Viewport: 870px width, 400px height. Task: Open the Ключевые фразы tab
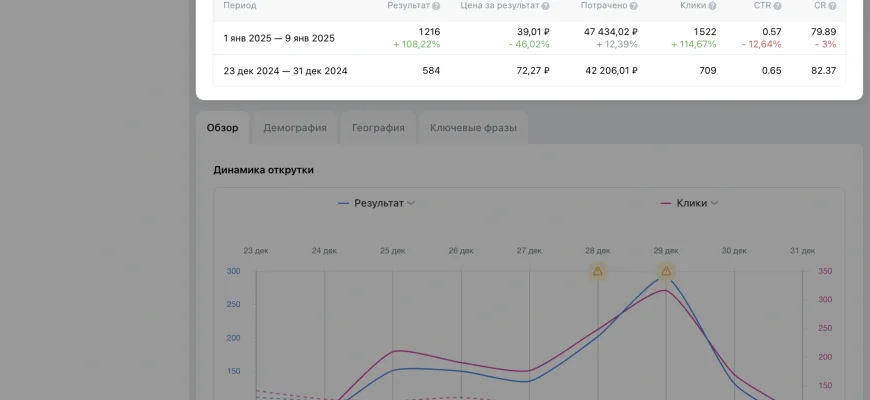click(x=473, y=128)
